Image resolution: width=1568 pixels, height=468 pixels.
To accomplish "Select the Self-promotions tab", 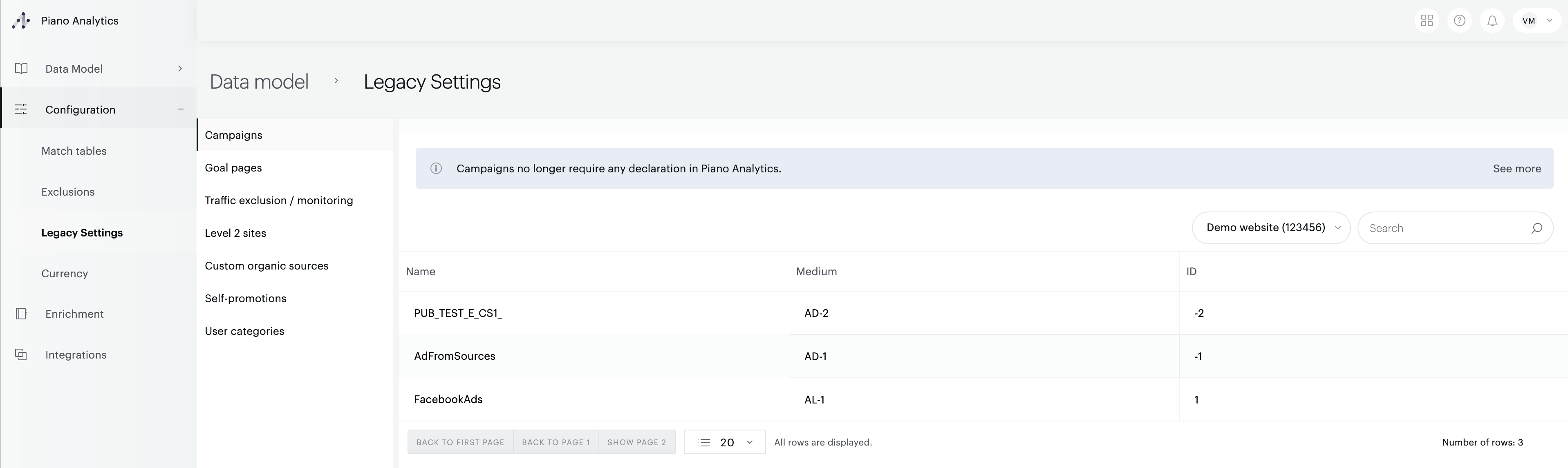I will 245,298.
